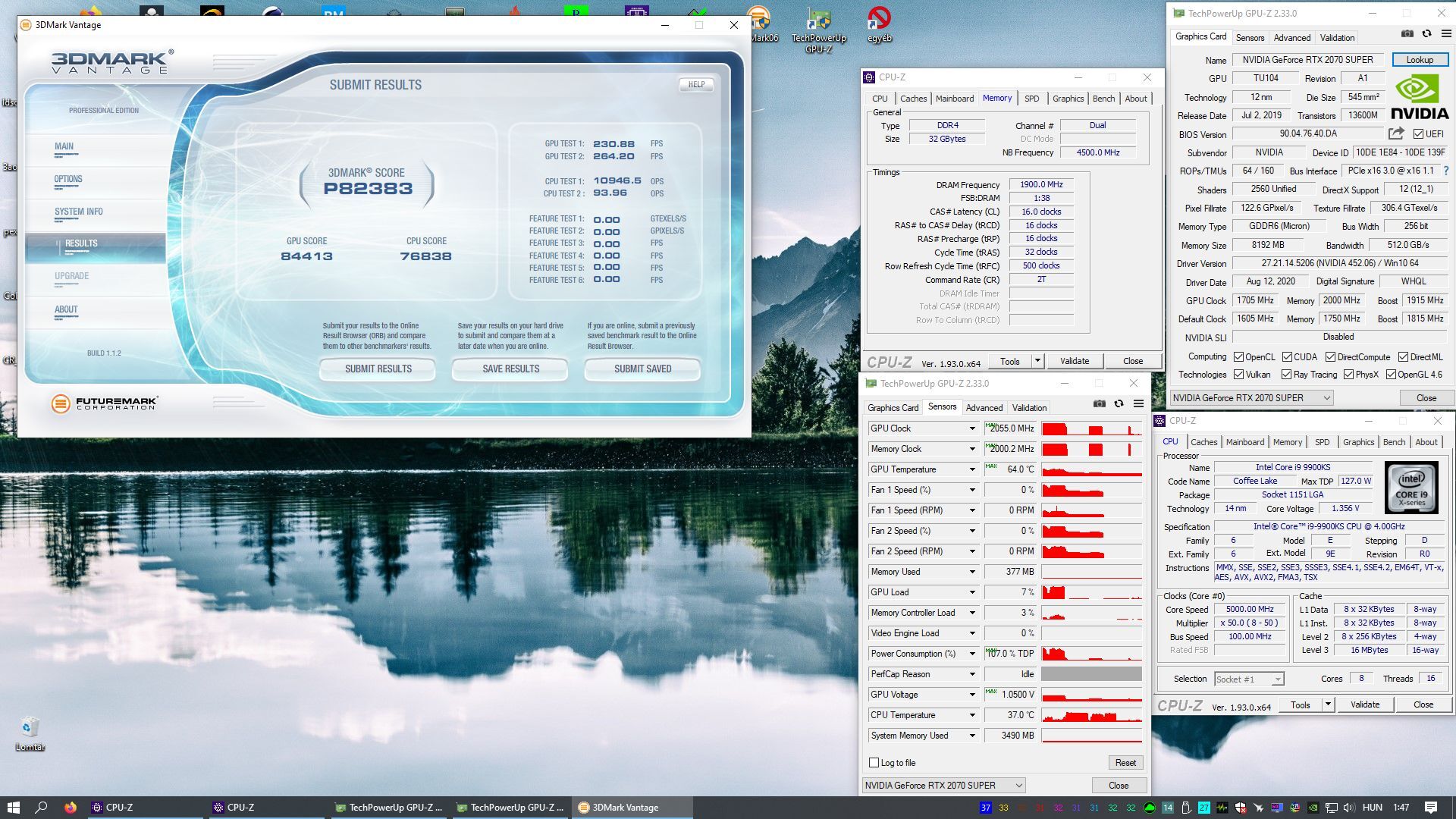Open the Socket #1 selection dropdown in CPU-Z

[1249, 679]
